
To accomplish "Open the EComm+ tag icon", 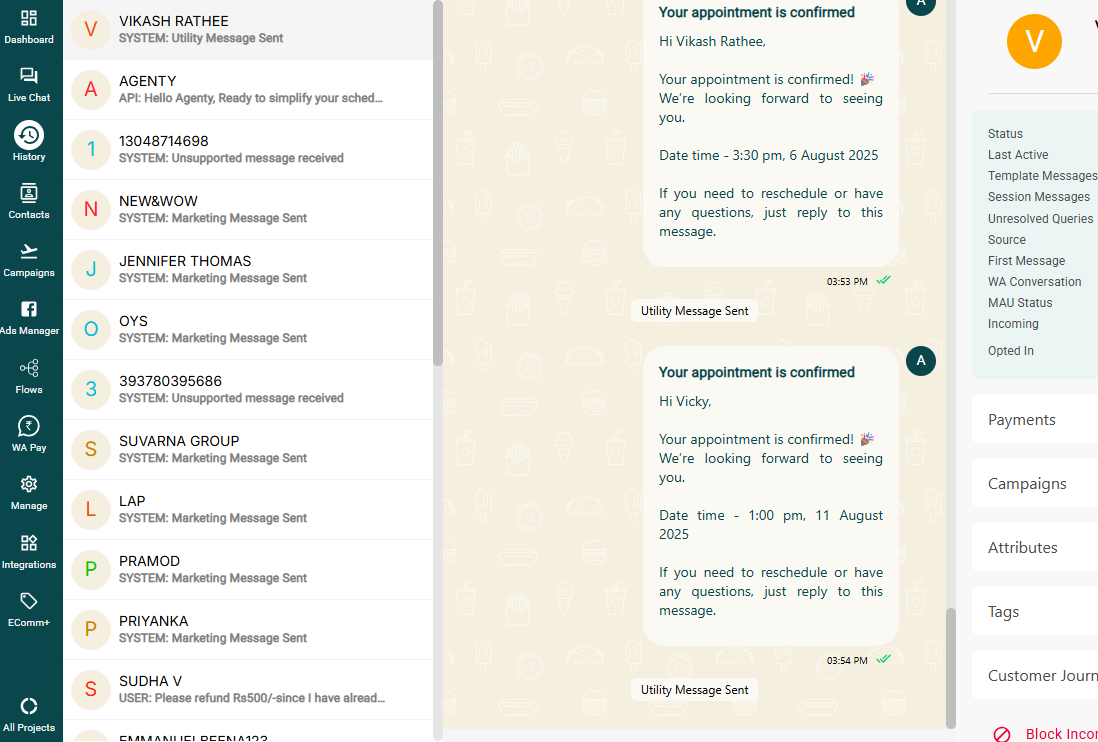I will pos(29,601).
